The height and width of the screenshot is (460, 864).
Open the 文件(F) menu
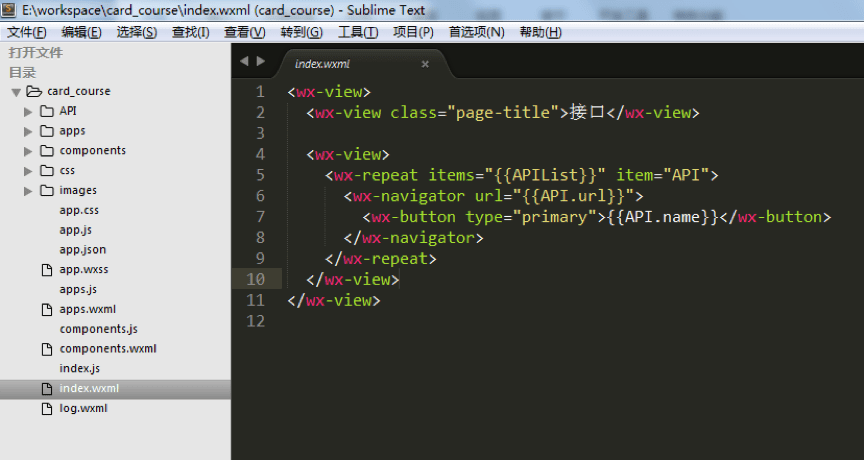[26, 33]
